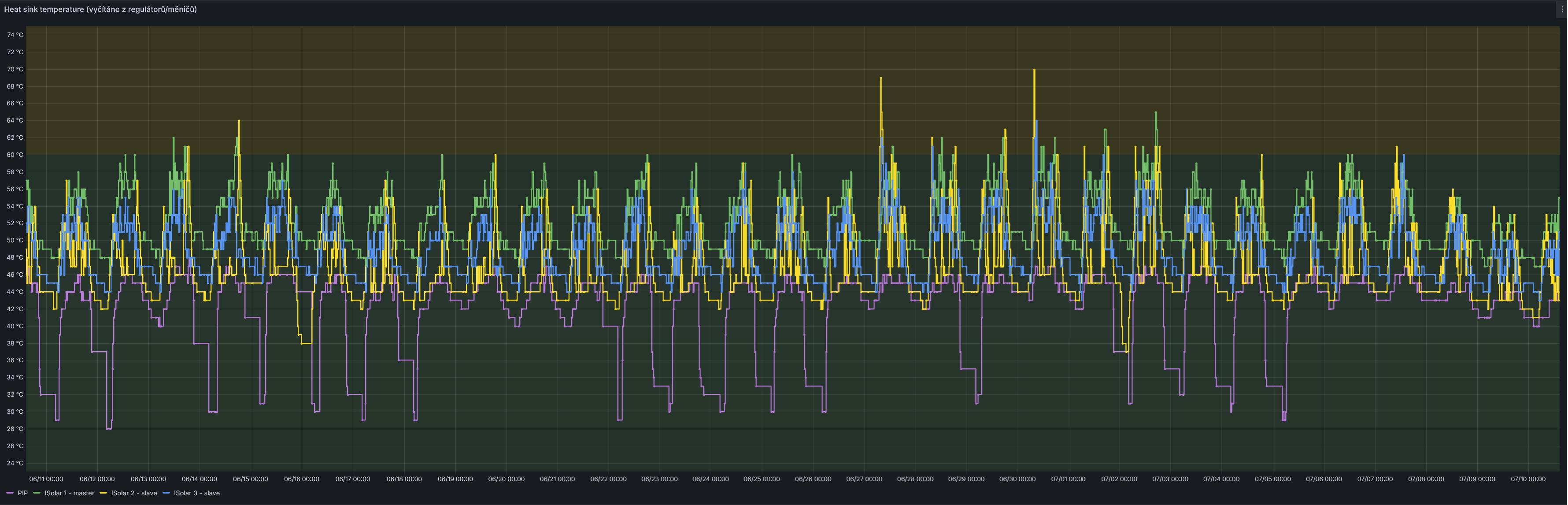The image size is (1568, 505).
Task: Click the 24 °C y-axis label
Action: tap(15, 463)
